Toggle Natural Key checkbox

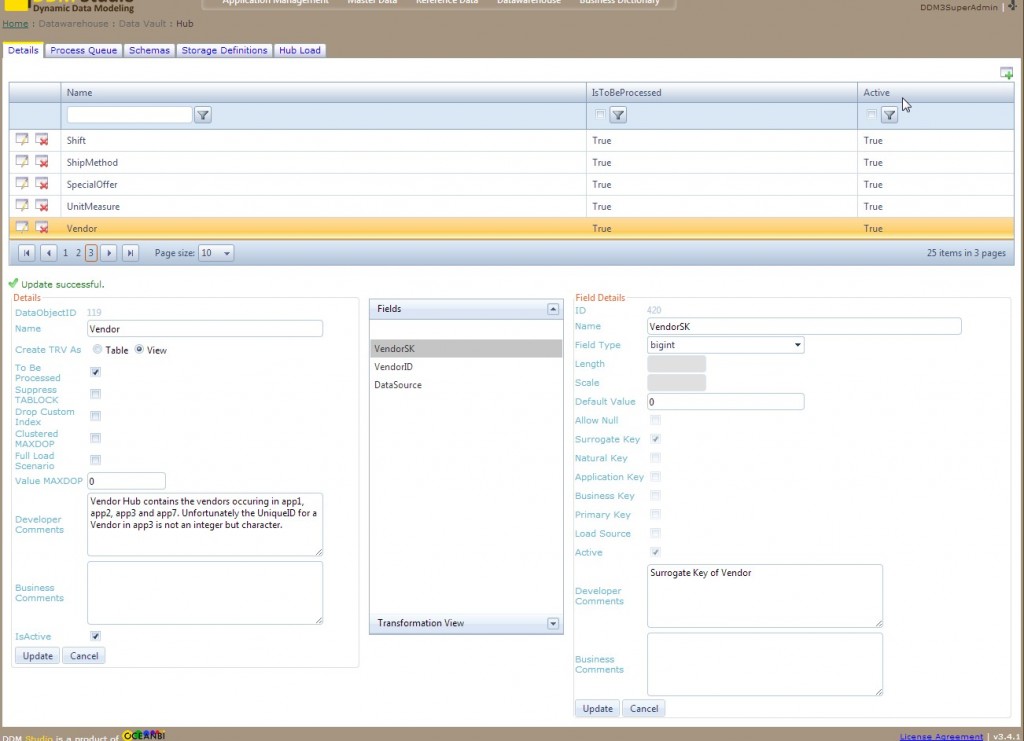655,458
